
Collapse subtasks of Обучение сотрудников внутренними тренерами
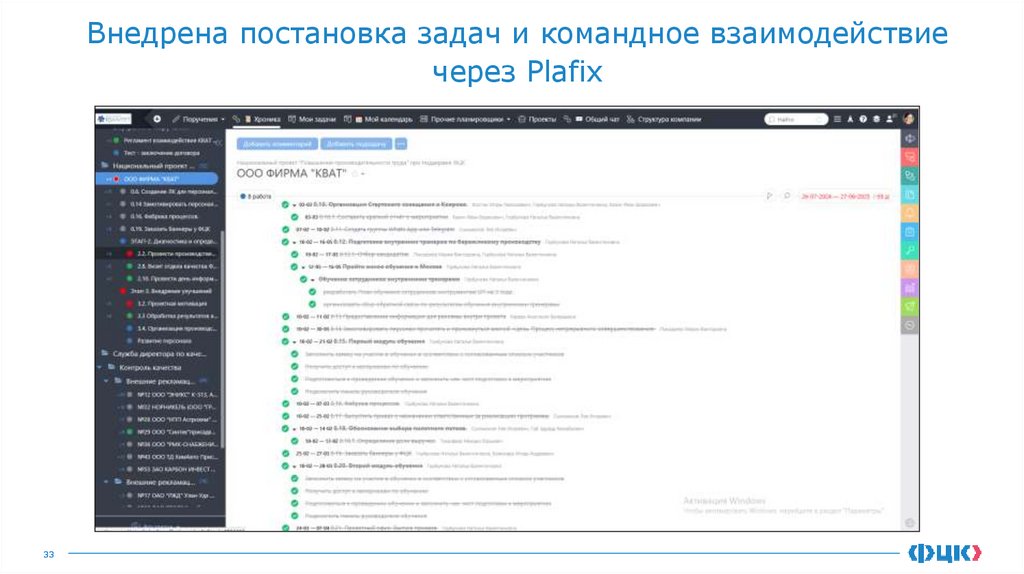[312, 279]
